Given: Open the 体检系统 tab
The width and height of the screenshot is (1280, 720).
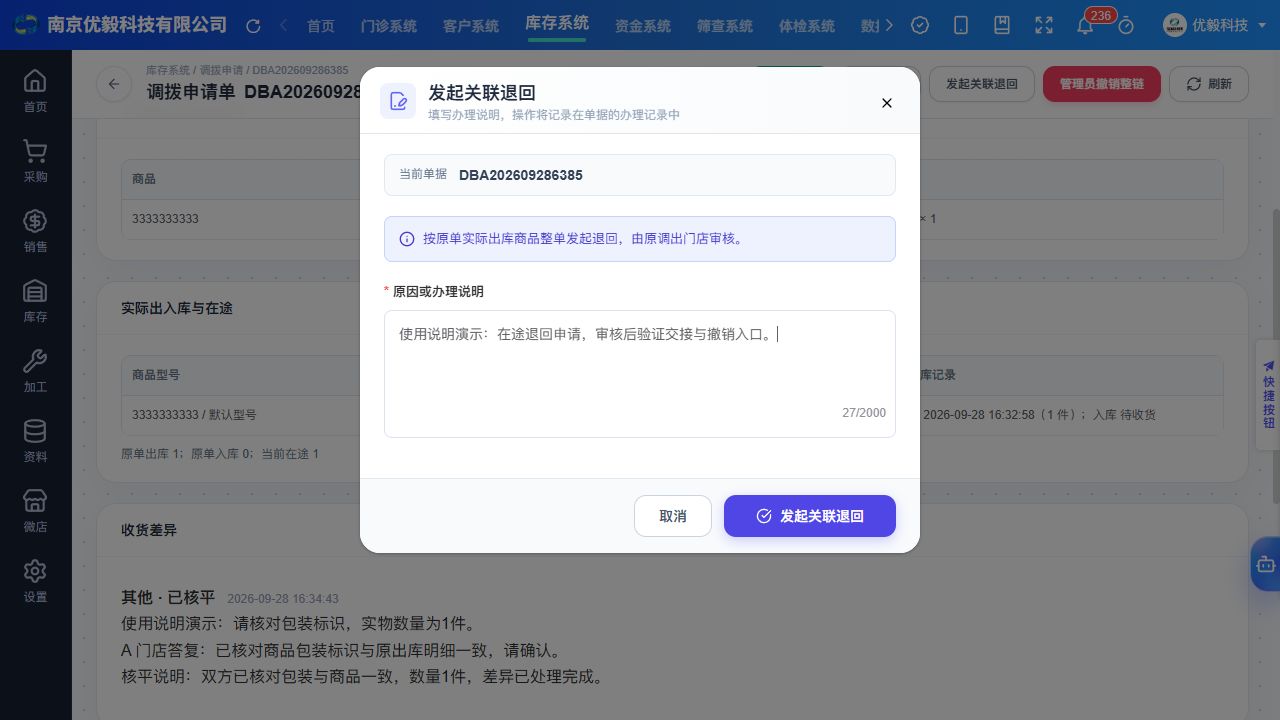Looking at the screenshot, I should click(807, 26).
